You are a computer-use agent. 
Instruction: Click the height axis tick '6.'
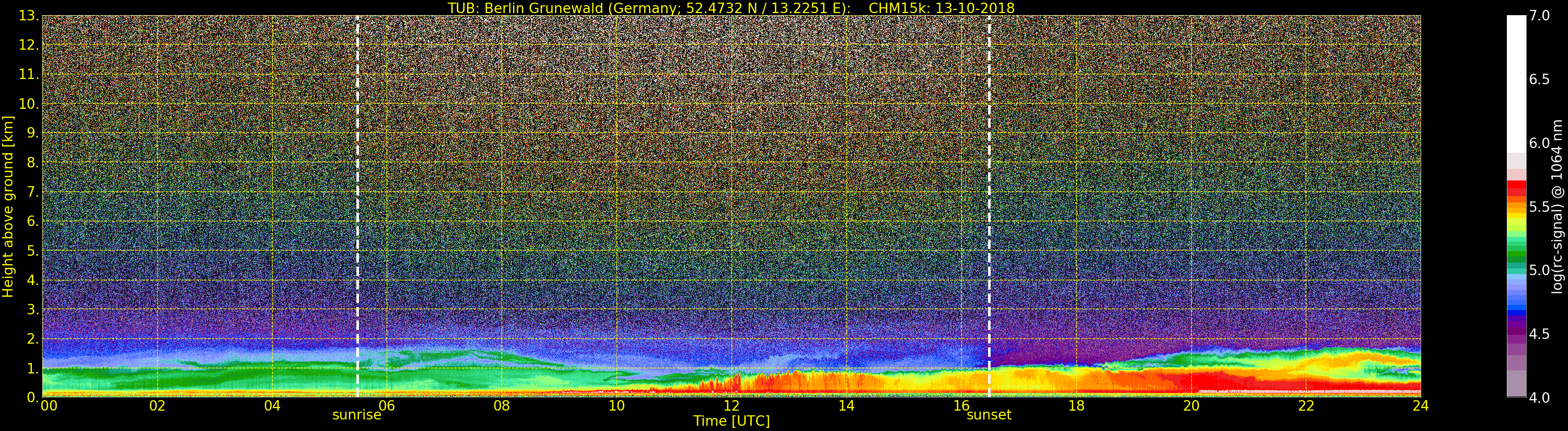coord(32,221)
